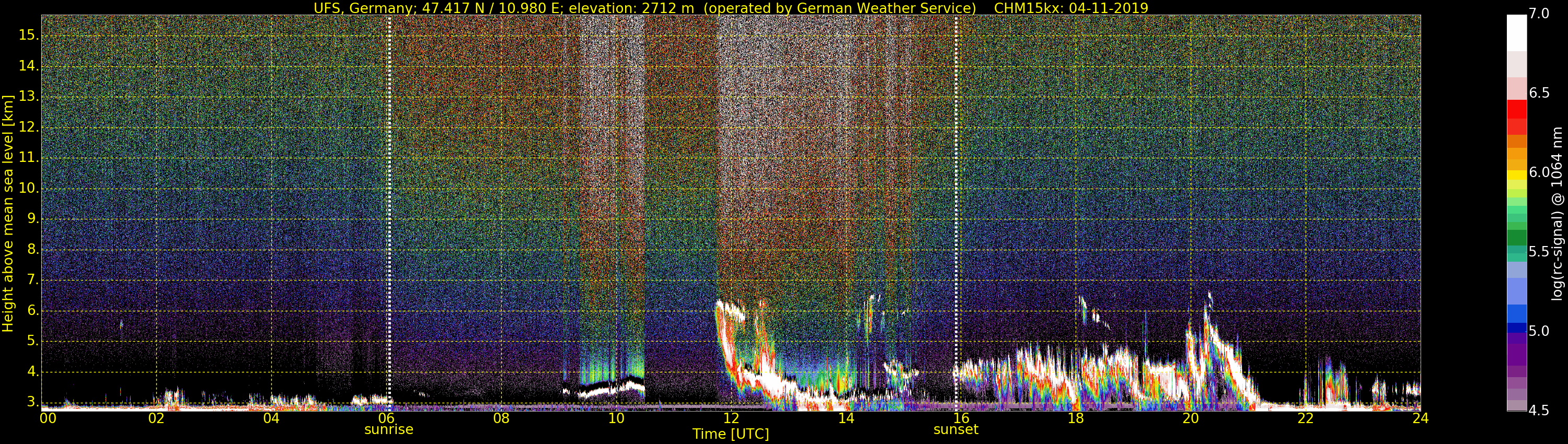Click the '7.0' colorbar scale value

pos(1539,14)
